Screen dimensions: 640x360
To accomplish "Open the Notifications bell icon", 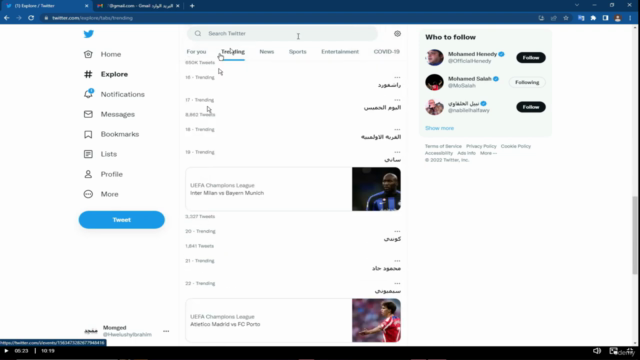I will click(x=88, y=94).
